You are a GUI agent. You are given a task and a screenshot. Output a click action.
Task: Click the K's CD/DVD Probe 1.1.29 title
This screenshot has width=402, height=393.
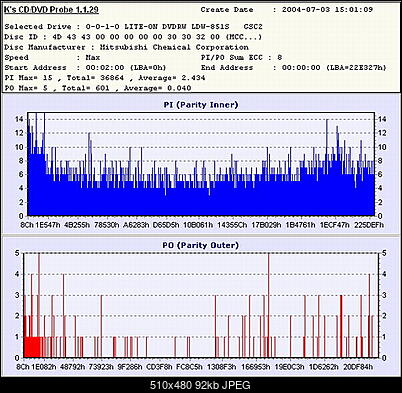(x=51, y=10)
